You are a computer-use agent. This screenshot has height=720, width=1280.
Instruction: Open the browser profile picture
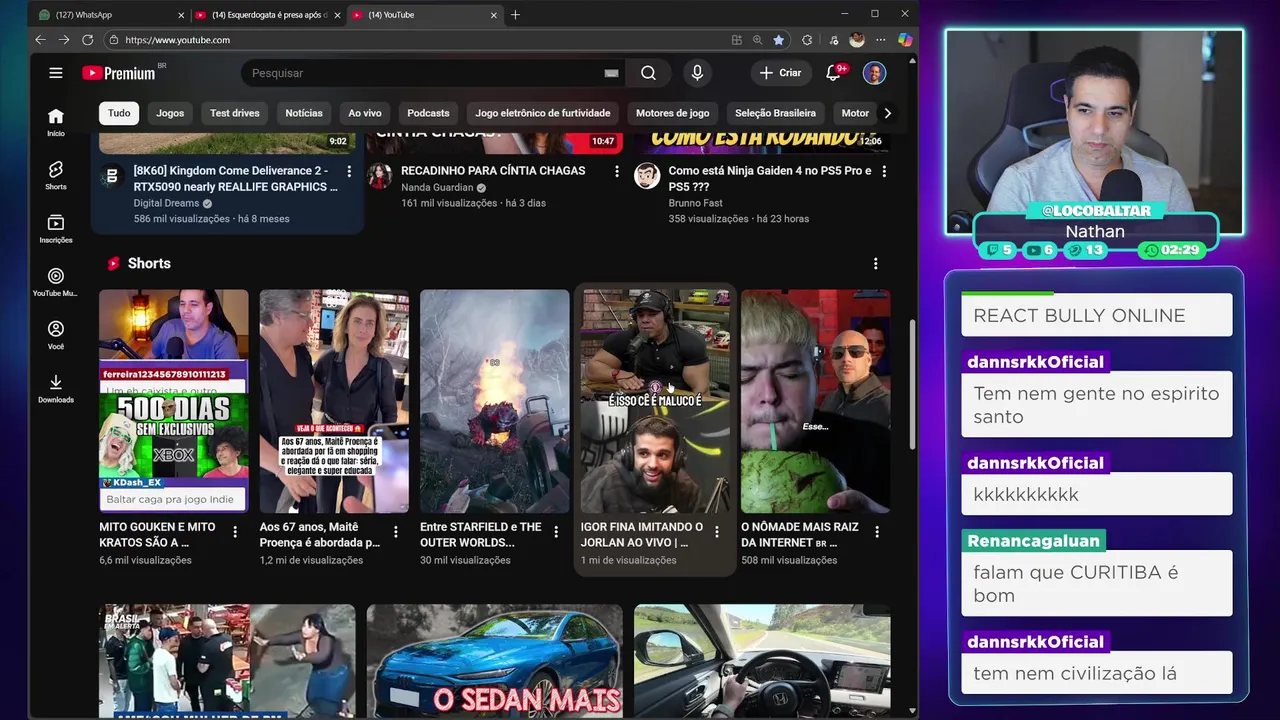(857, 40)
